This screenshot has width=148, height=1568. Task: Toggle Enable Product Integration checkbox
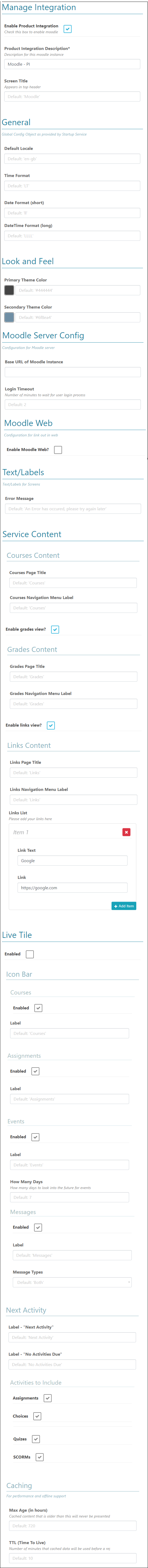click(x=68, y=29)
